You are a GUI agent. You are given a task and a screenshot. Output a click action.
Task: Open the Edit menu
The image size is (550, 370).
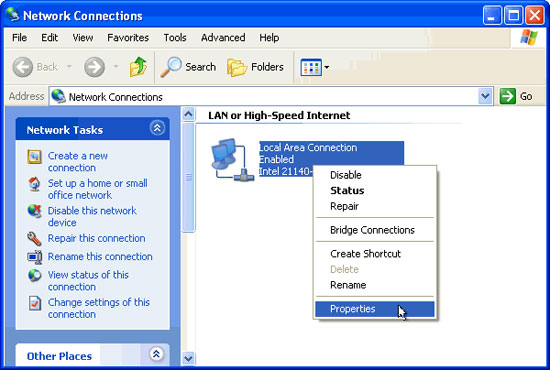49,38
